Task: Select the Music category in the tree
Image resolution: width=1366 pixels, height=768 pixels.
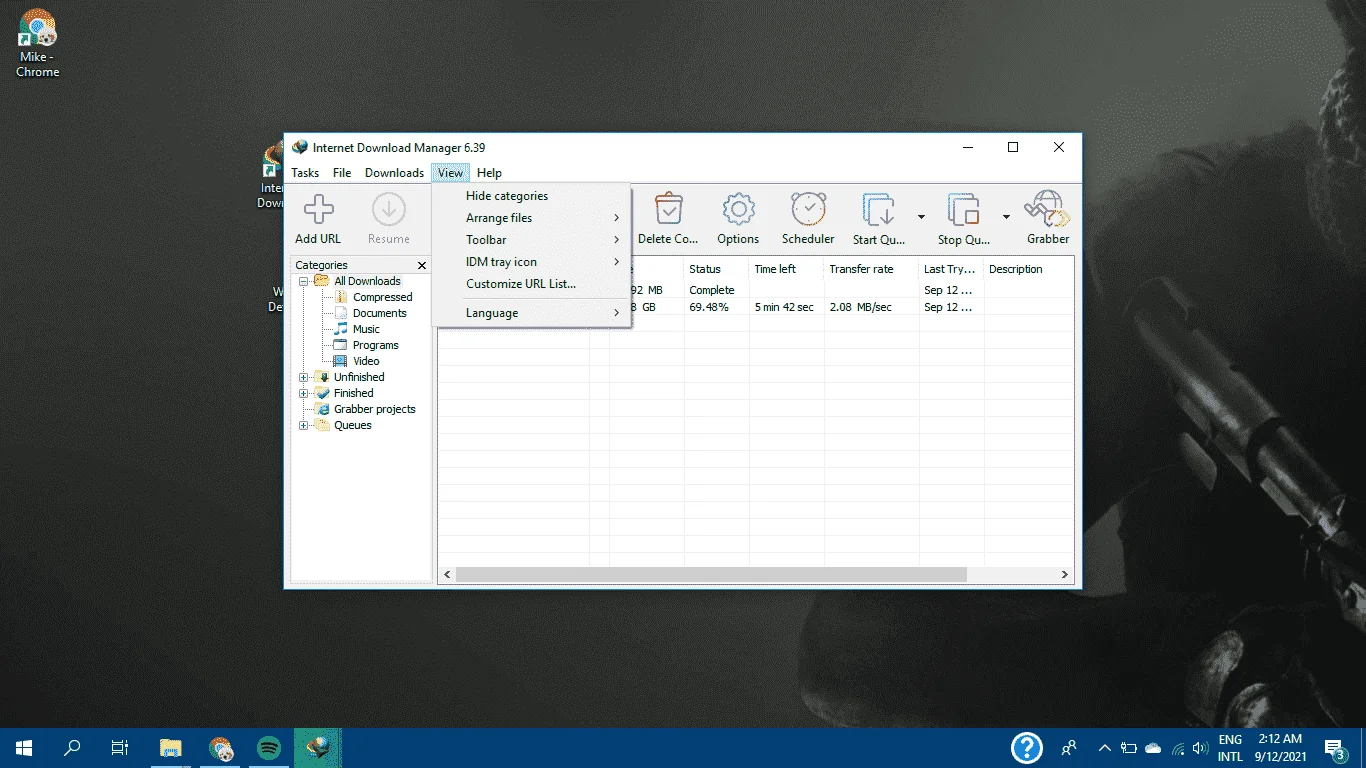Action: (x=366, y=329)
